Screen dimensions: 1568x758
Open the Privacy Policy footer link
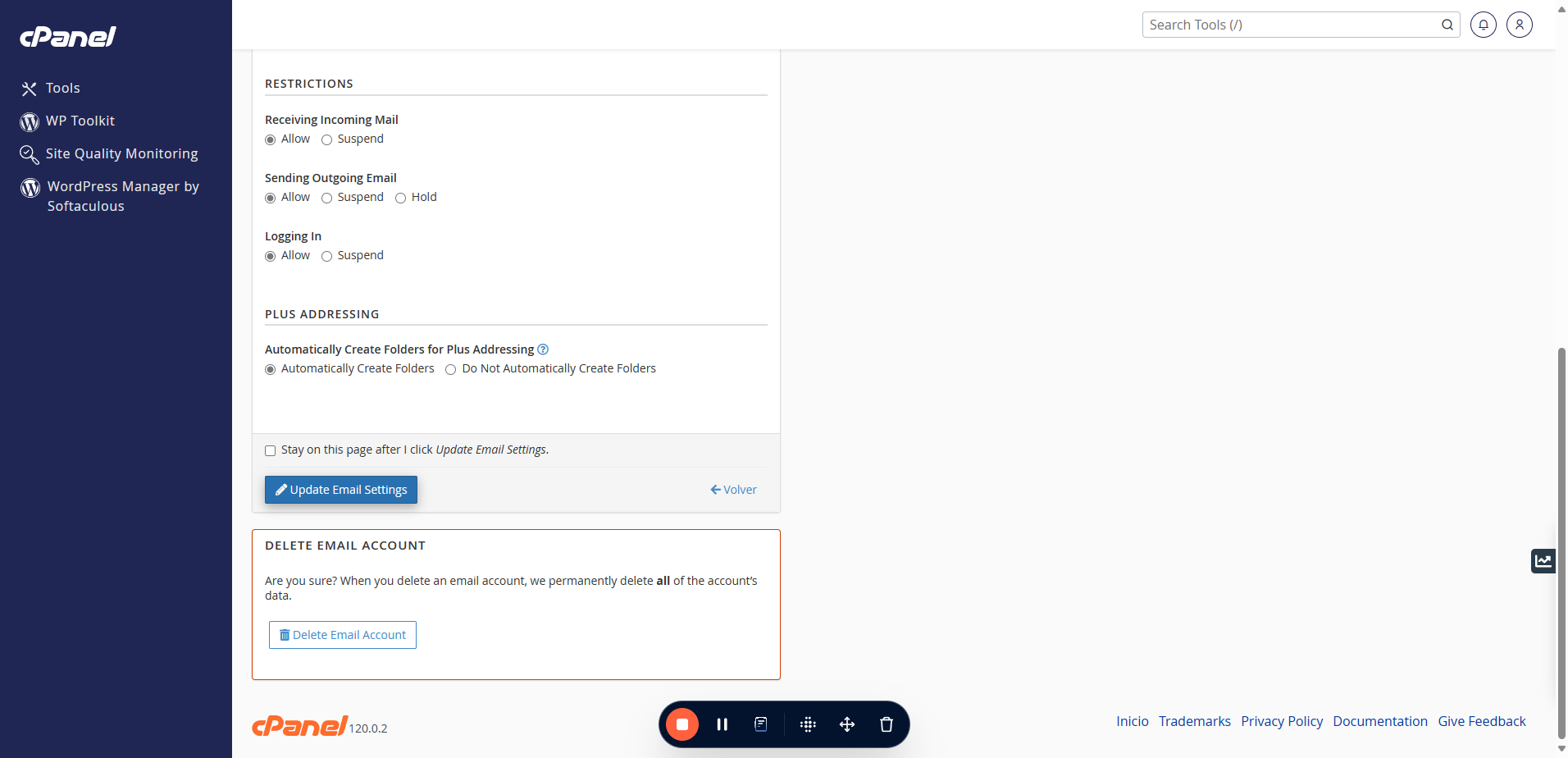pos(1282,721)
